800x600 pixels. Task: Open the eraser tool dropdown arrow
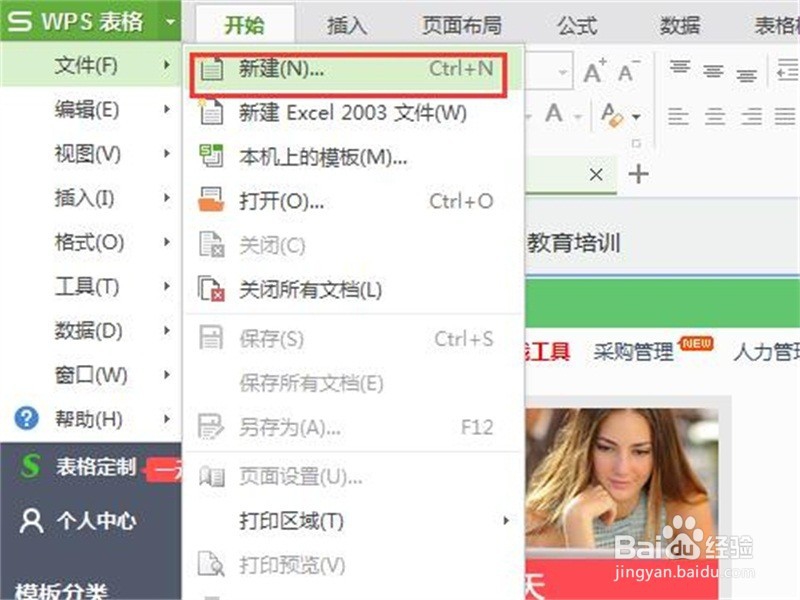coord(636,117)
